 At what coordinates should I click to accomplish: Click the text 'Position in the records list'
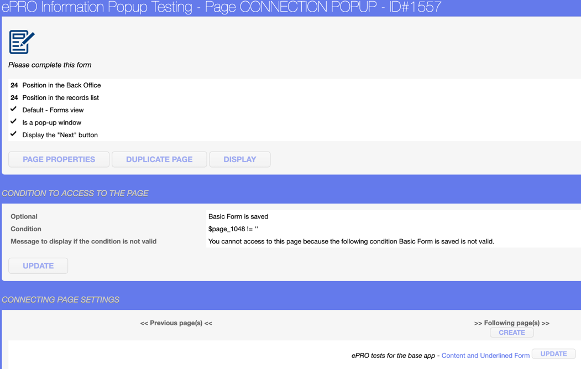(61, 98)
